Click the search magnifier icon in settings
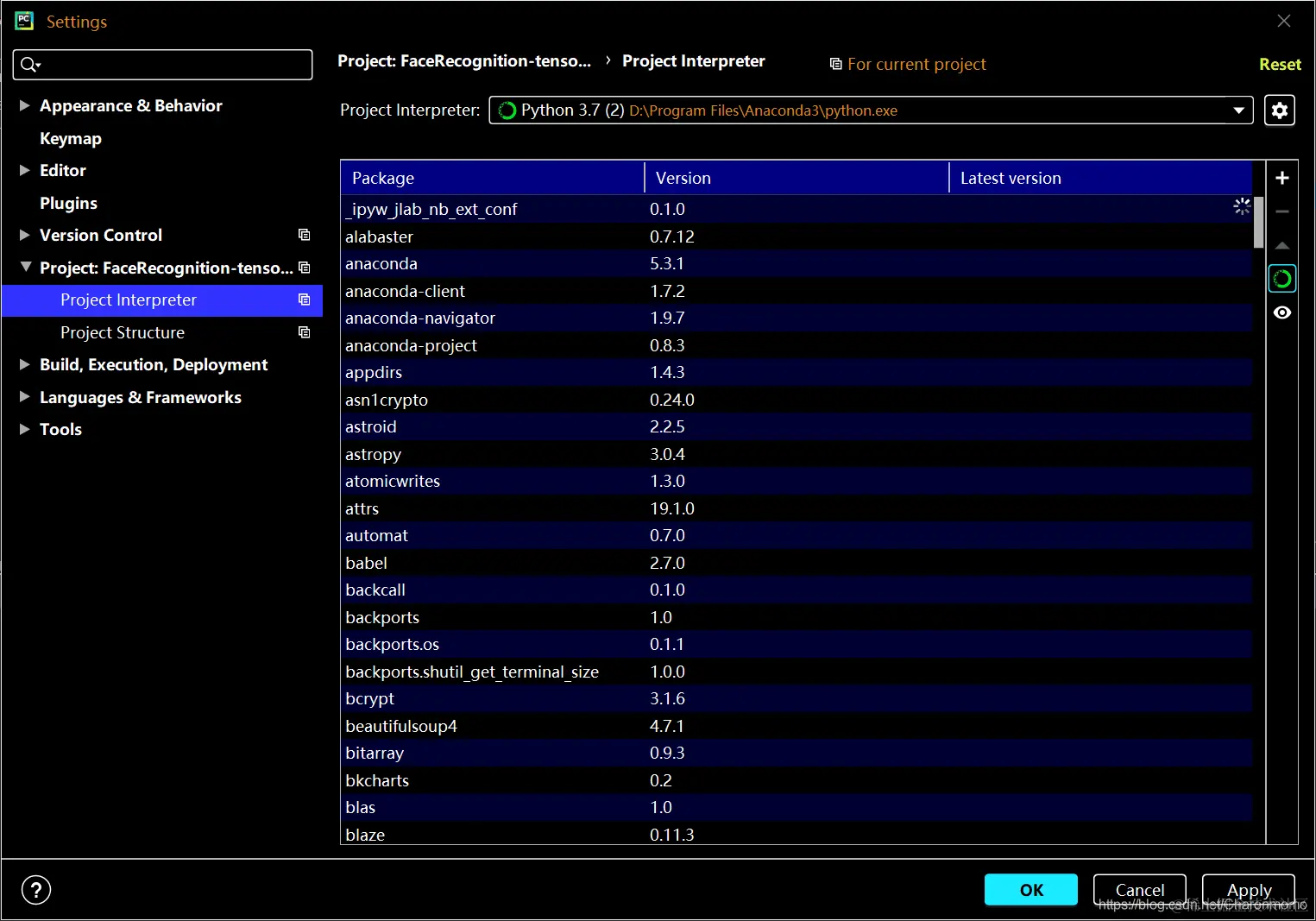The width and height of the screenshot is (1316, 921). coord(30,65)
